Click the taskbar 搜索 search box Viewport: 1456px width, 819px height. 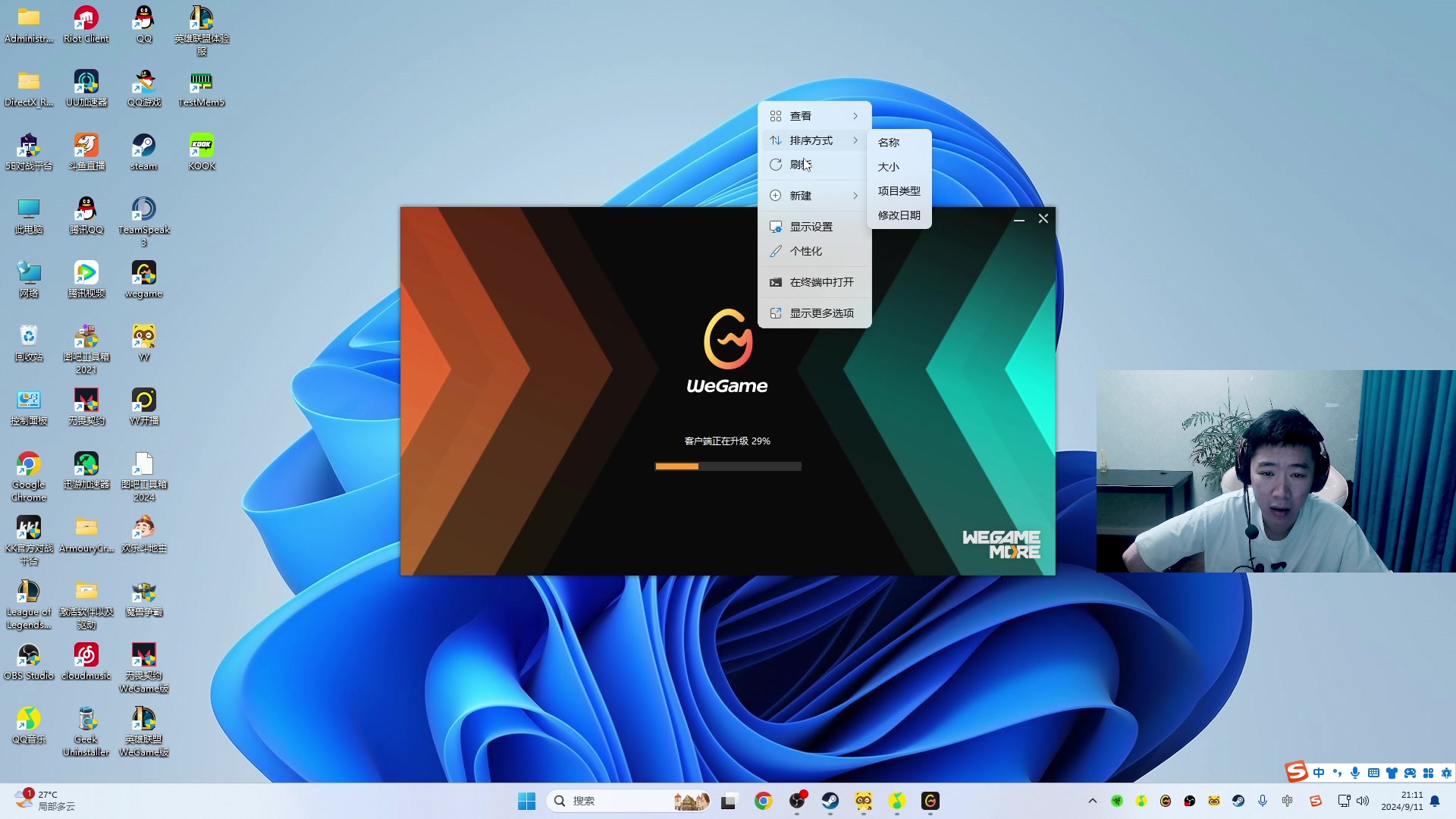tap(628, 801)
